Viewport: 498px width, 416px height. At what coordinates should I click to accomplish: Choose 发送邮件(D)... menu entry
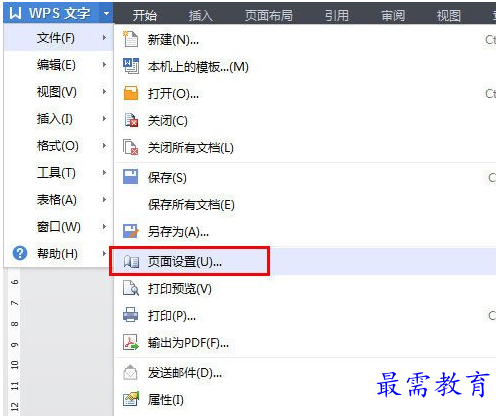coord(305,373)
